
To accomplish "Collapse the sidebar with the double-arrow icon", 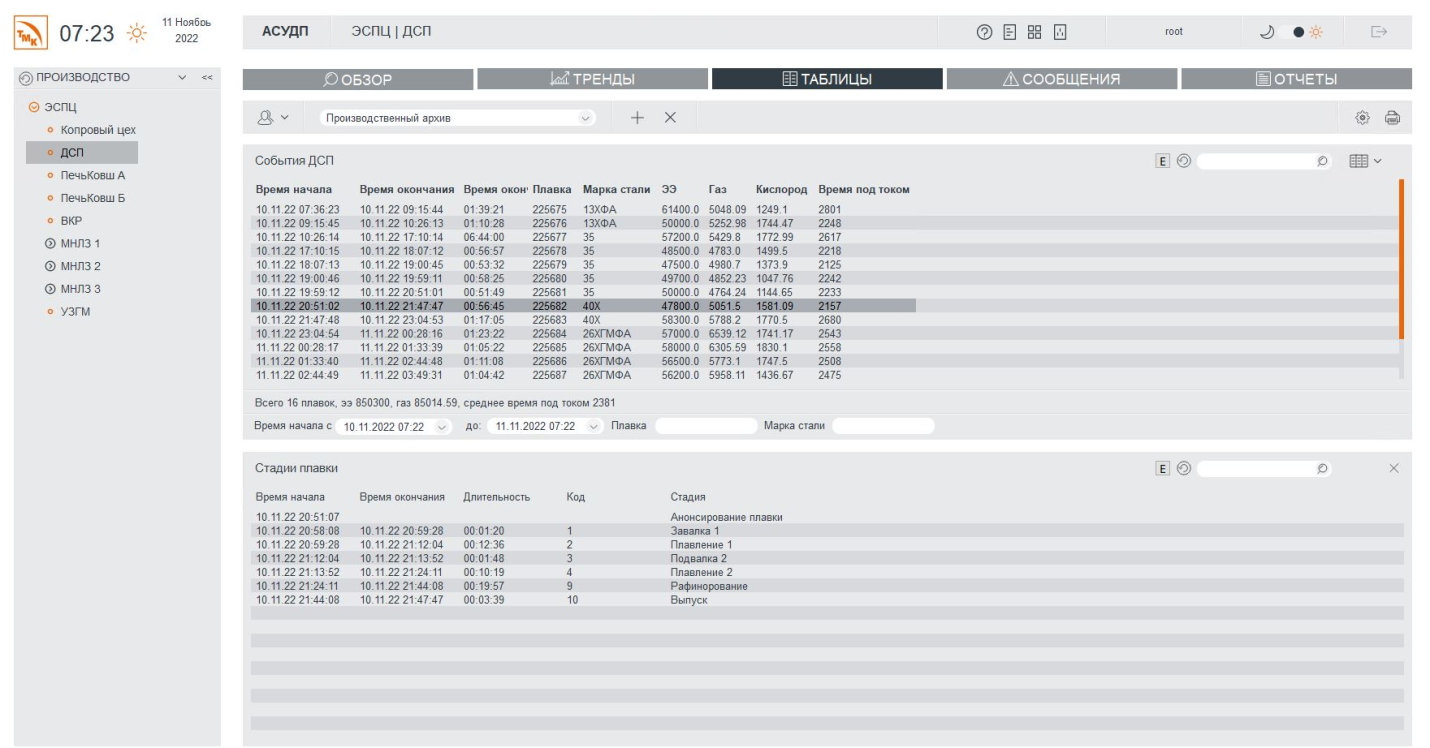I will (x=207, y=78).
